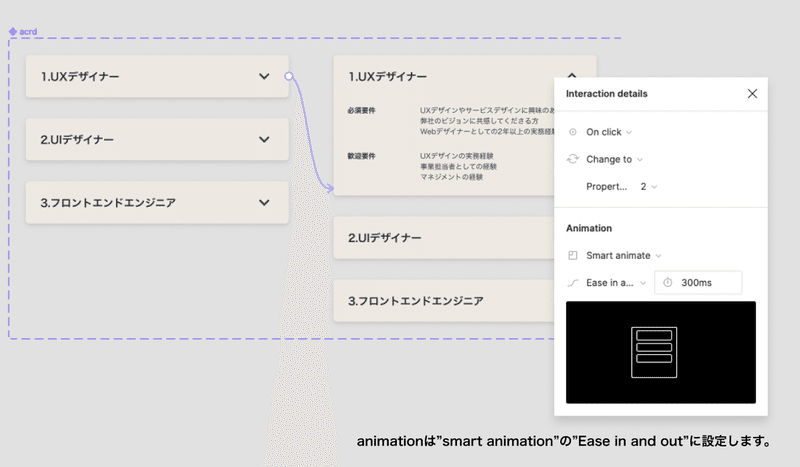Select the 必須要件 label
This screenshot has width=800, height=467.
pyautogui.click(x=361, y=110)
